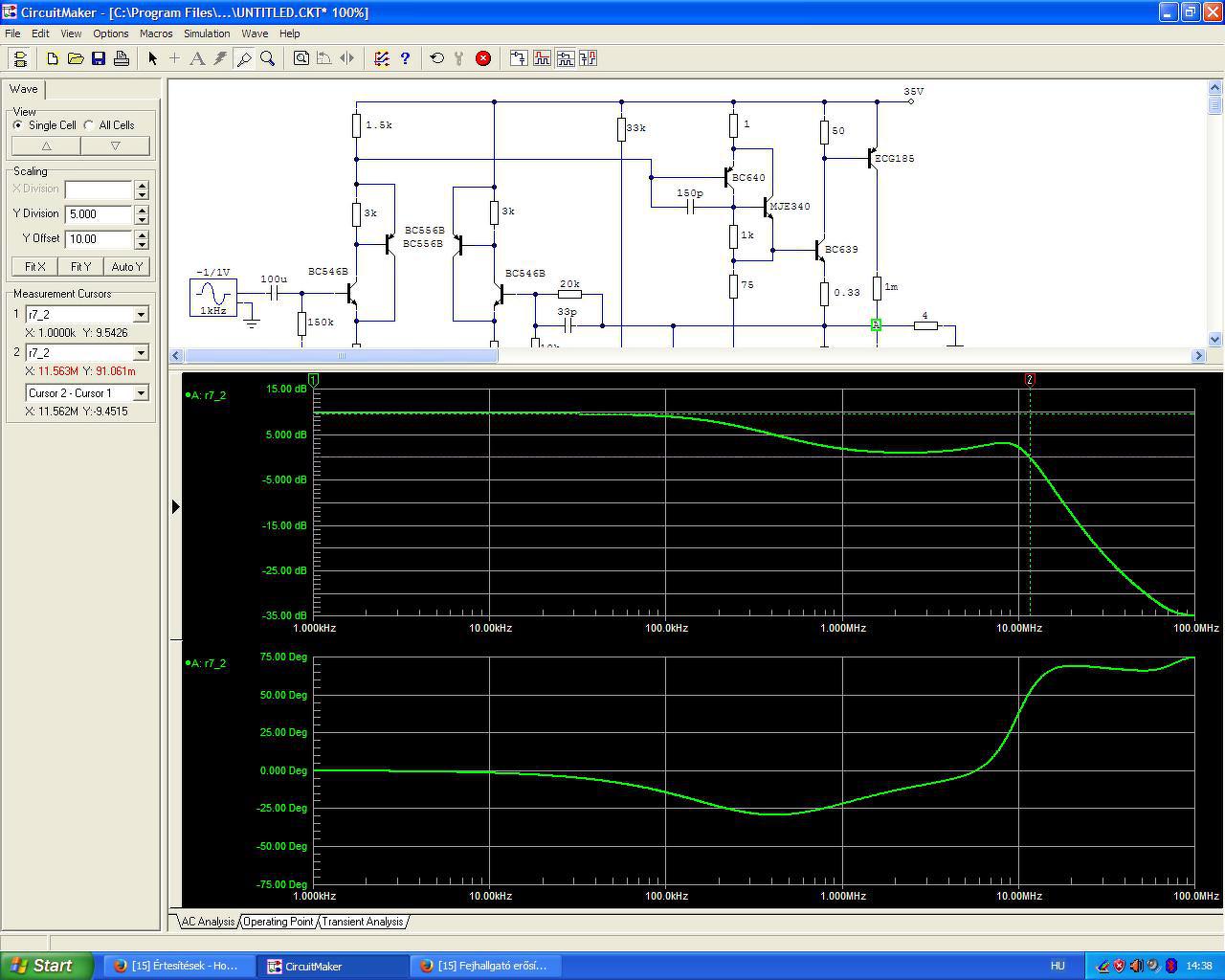This screenshot has height=980, width=1225.
Task: Switch to the Transient Analysis tab
Action: pyautogui.click(x=362, y=922)
